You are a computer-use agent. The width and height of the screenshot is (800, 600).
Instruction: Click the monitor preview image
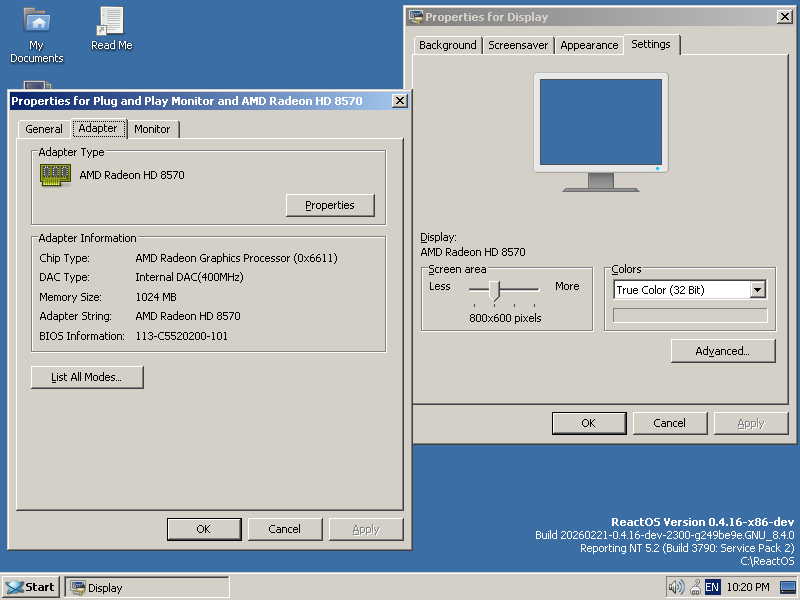[x=601, y=132]
